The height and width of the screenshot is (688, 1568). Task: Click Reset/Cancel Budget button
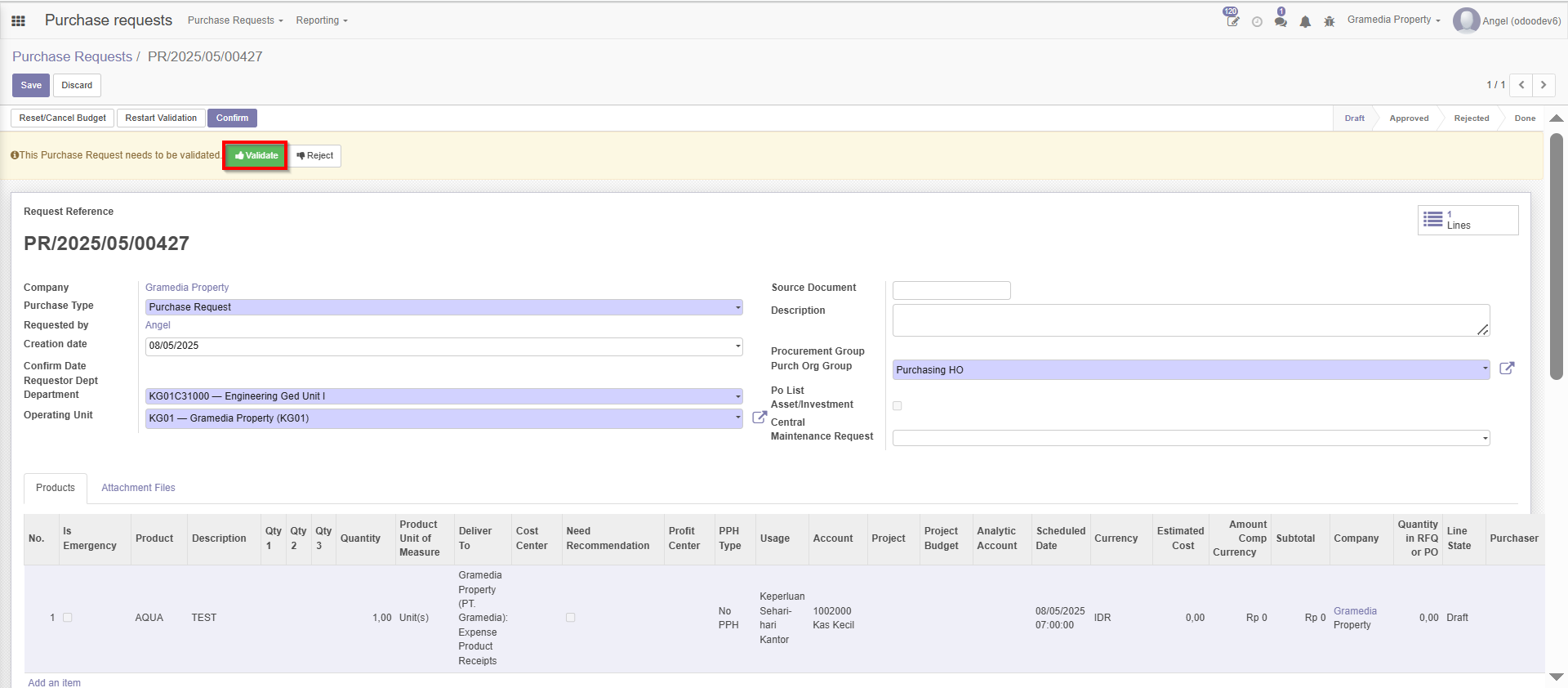pos(63,118)
